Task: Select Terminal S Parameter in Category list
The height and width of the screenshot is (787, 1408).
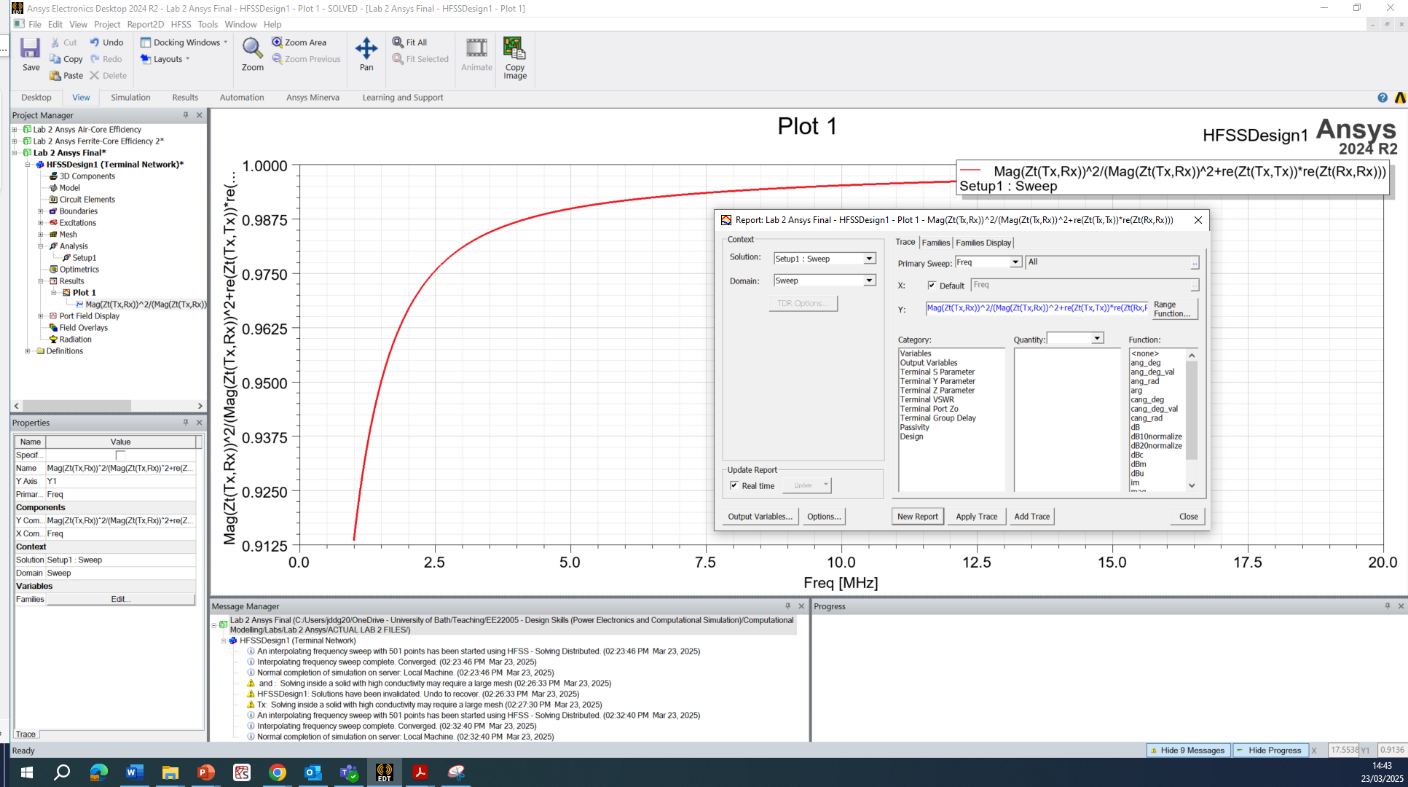Action: (x=937, y=372)
